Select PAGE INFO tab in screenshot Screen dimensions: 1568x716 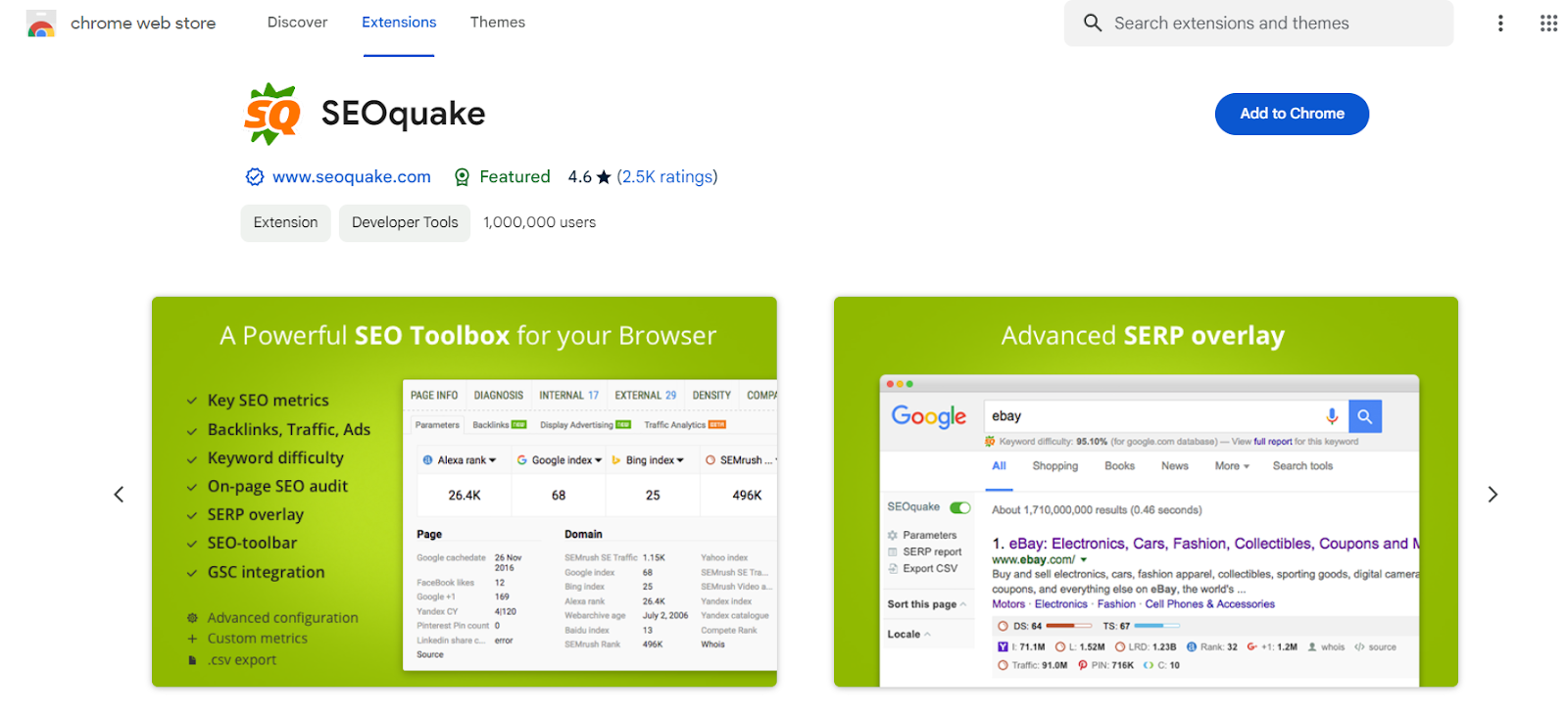(x=434, y=396)
